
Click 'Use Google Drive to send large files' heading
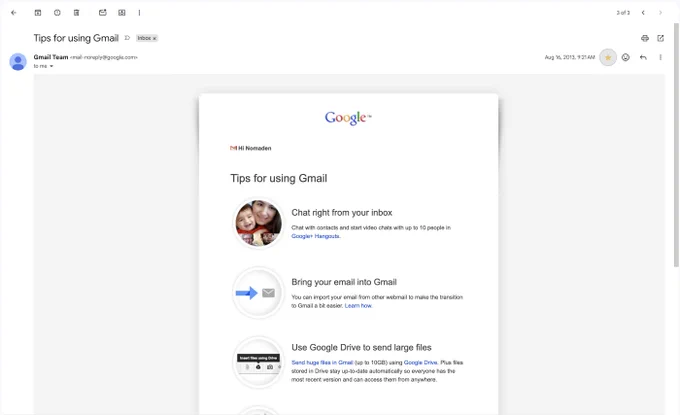click(361, 347)
